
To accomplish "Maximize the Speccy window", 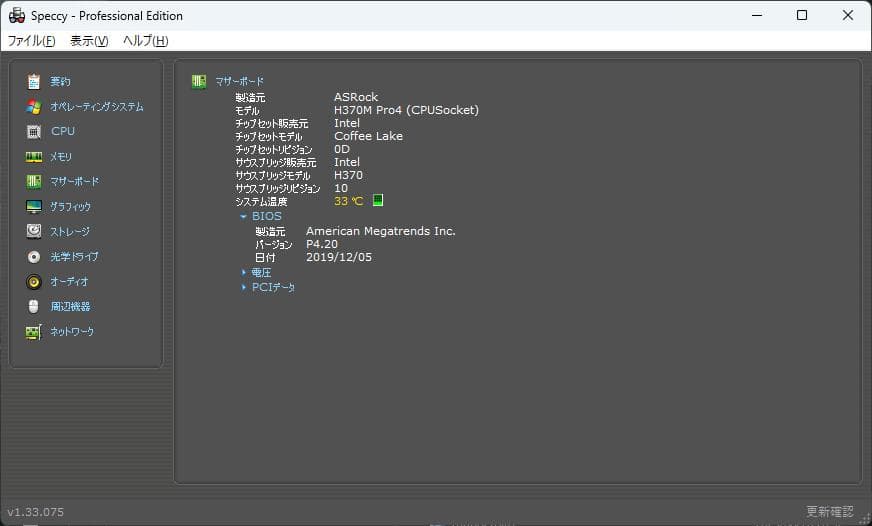I will click(x=802, y=16).
